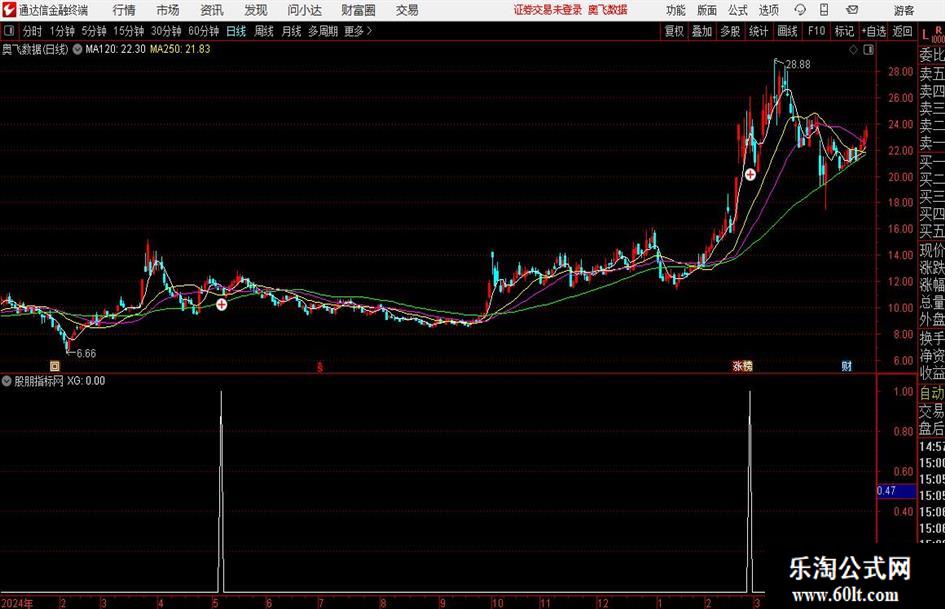Screen dimensions: 945x609
Task: Click the 多股 multi-stock button
Action: click(x=730, y=31)
